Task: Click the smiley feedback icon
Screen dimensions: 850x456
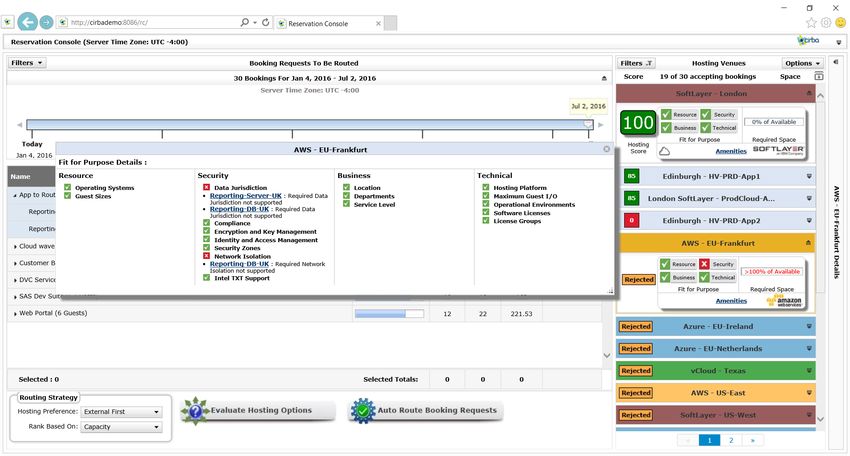Action: coord(840,23)
